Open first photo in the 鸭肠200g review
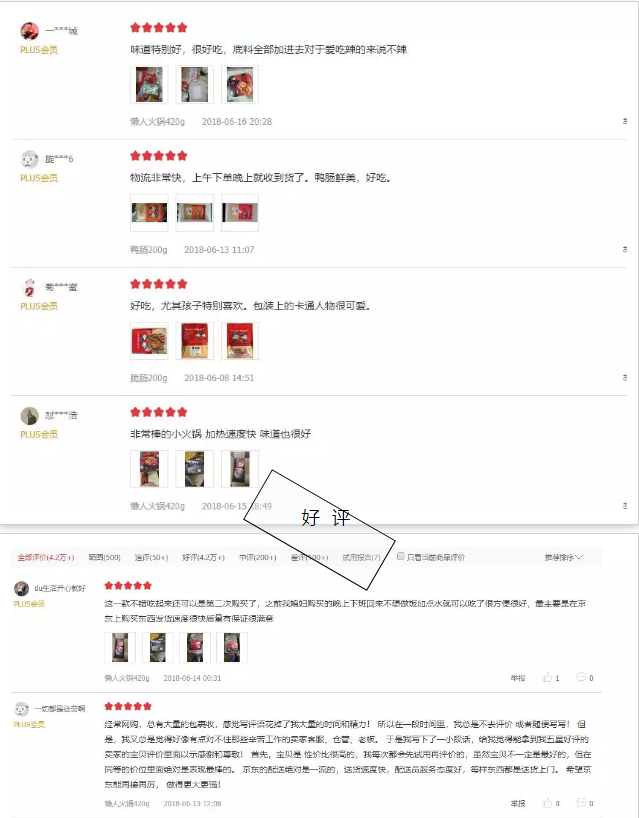 pos(149,213)
